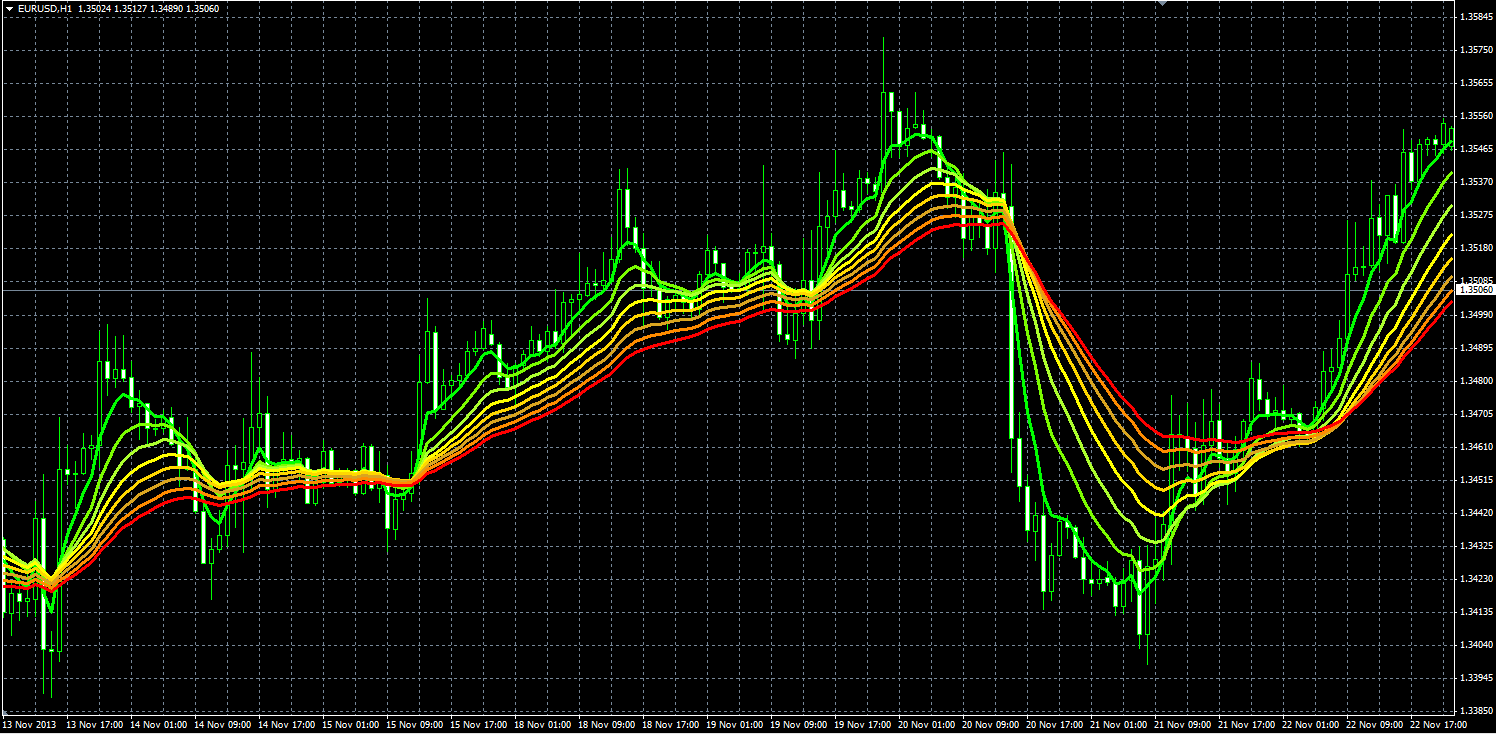
Task: Click the 19 Nov 01:00 time label
Action: tap(735, 724)
